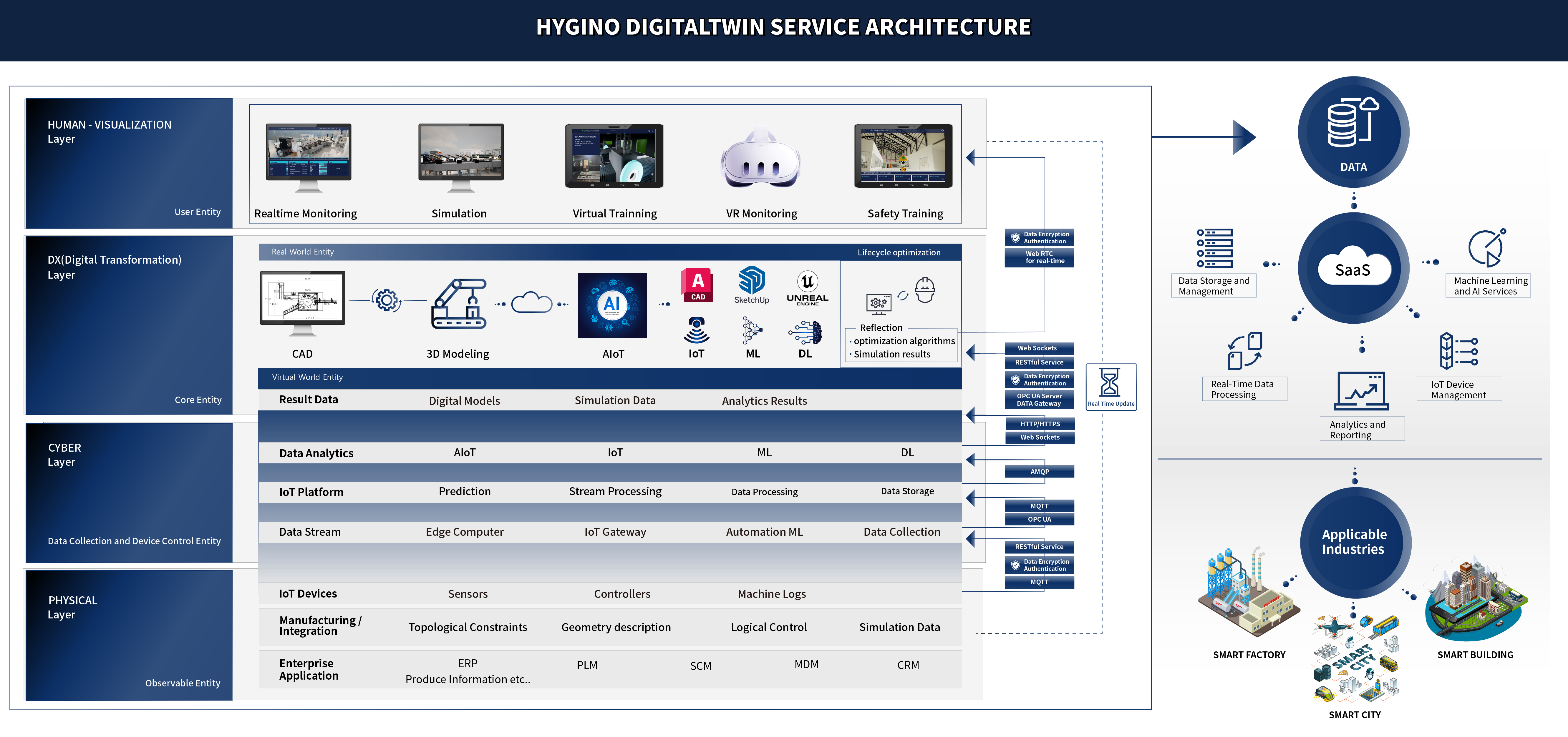Screen dimensions: 1568x737
Task: Click the CAD drawing monitor icon
Action: tap(303, 303)
